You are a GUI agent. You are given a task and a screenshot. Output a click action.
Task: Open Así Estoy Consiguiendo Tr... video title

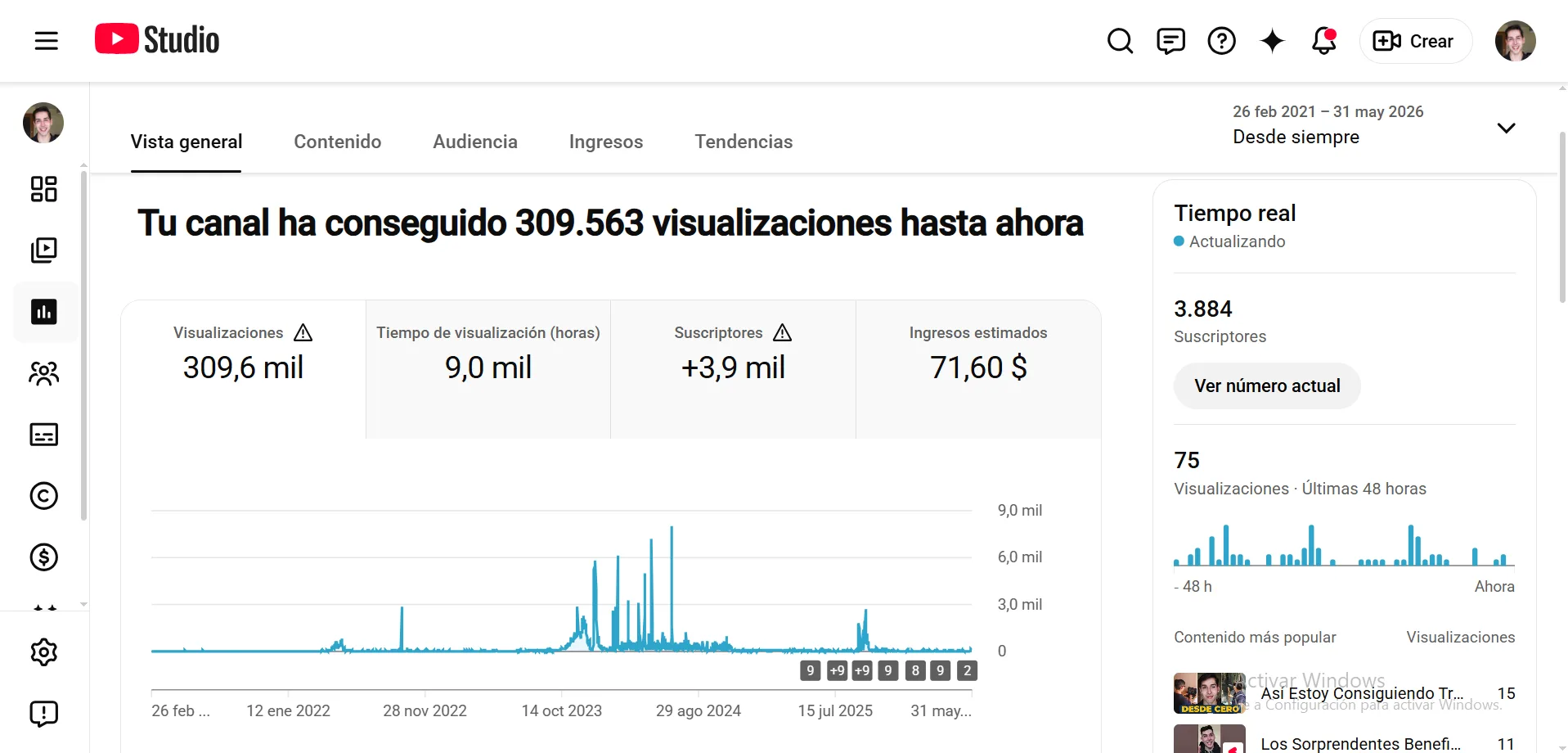(x=1362, y=693)
